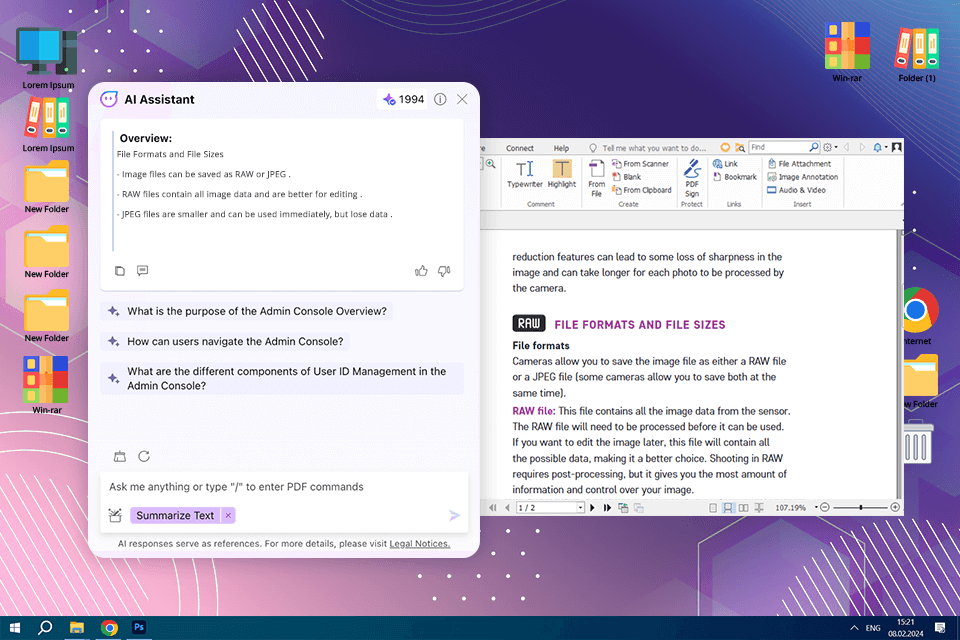Image resolution: width=960 pixels, height=640 pixels.
Task: Open the page number dropdown
Action: click(x=580, y=508)
